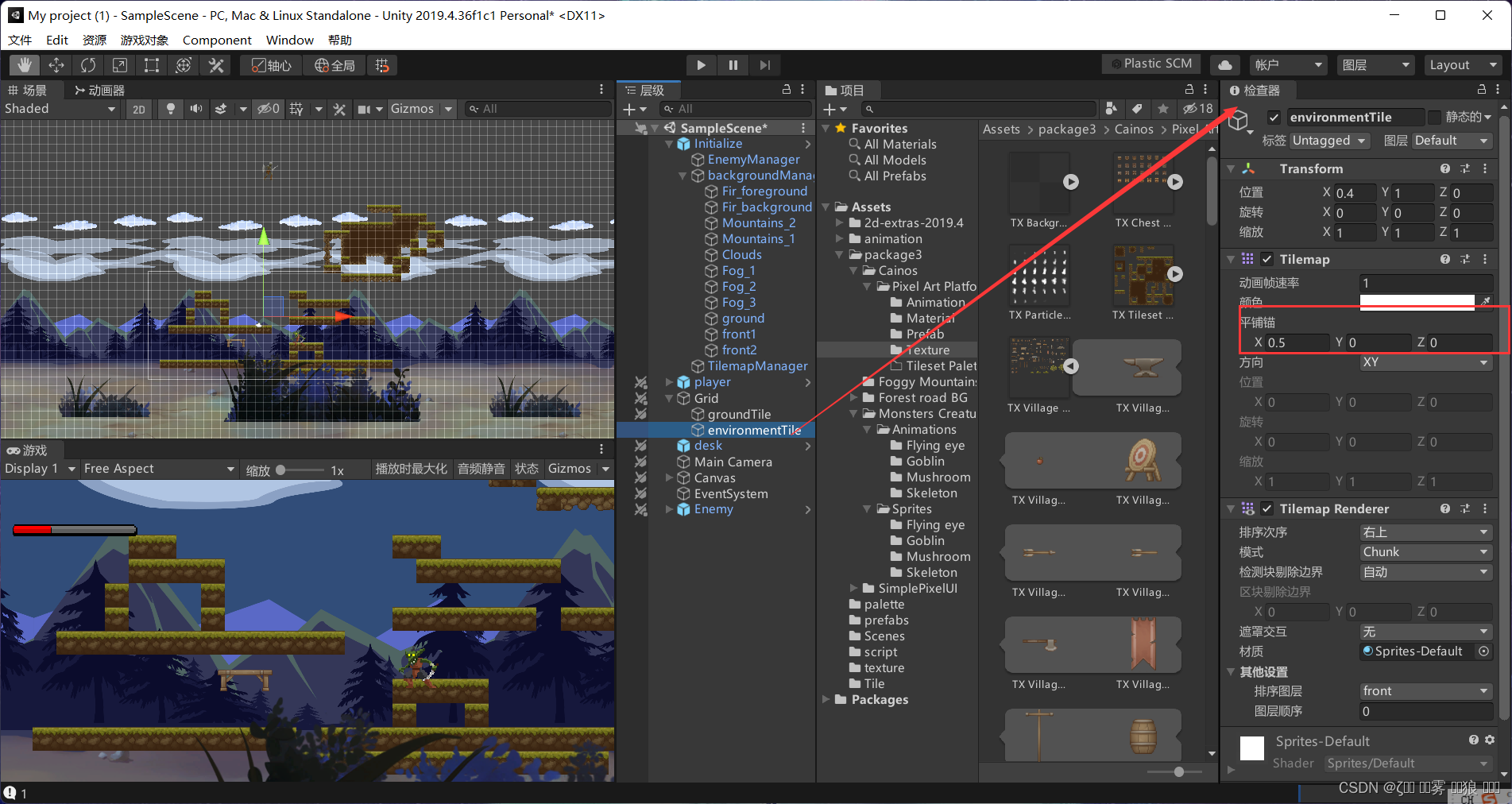Click the Tilemap color swatch field

pyautogui.click(x=1417, y=302)
